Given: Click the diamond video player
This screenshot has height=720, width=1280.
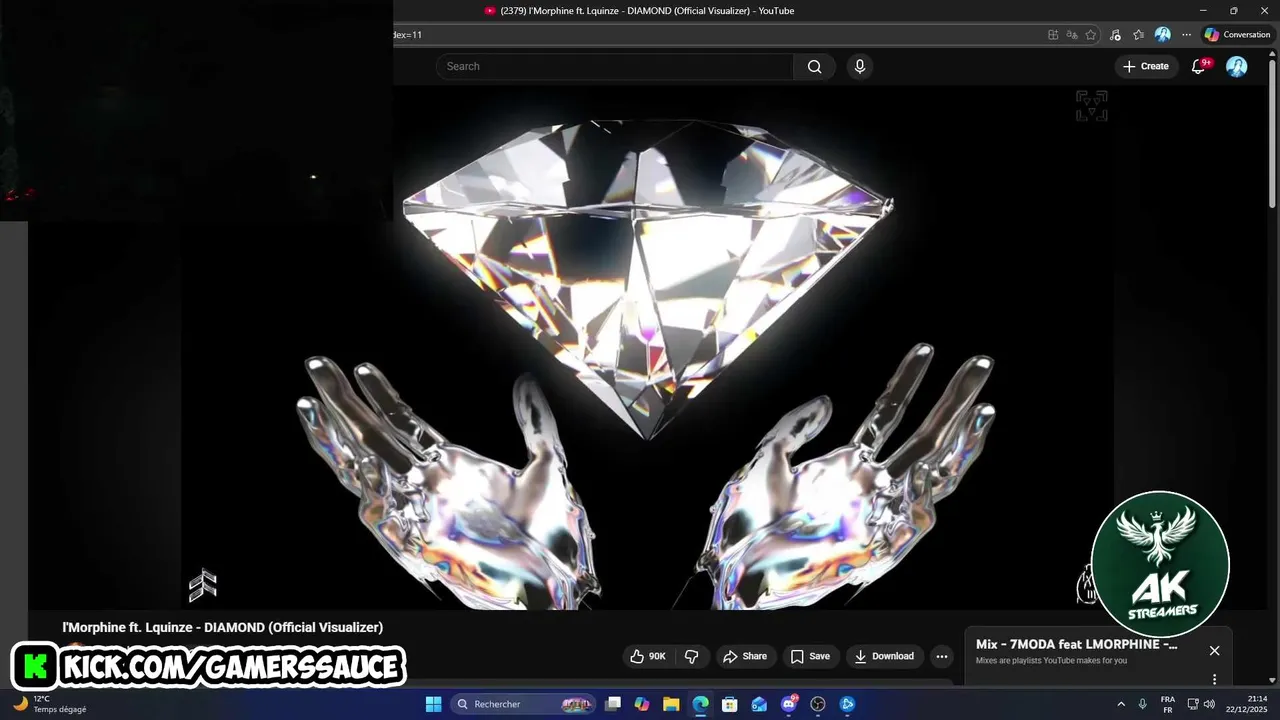Looking at the screenshot, I should coord(647,347).
